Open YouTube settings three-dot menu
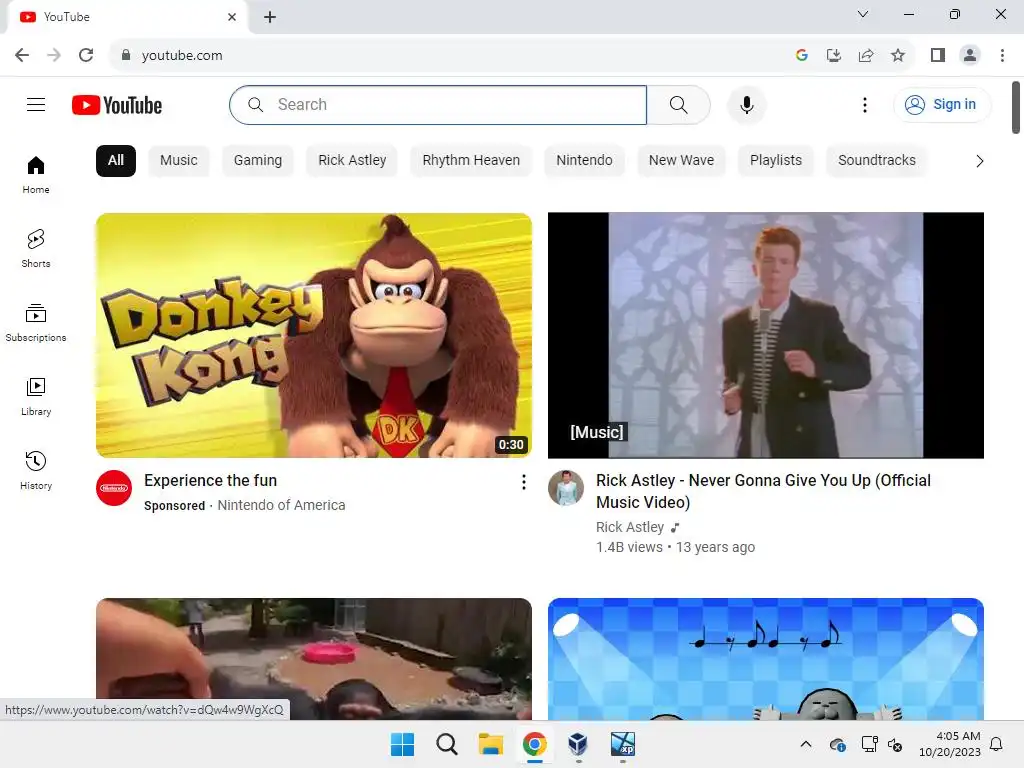1024x768 pixels. (865, 104)
